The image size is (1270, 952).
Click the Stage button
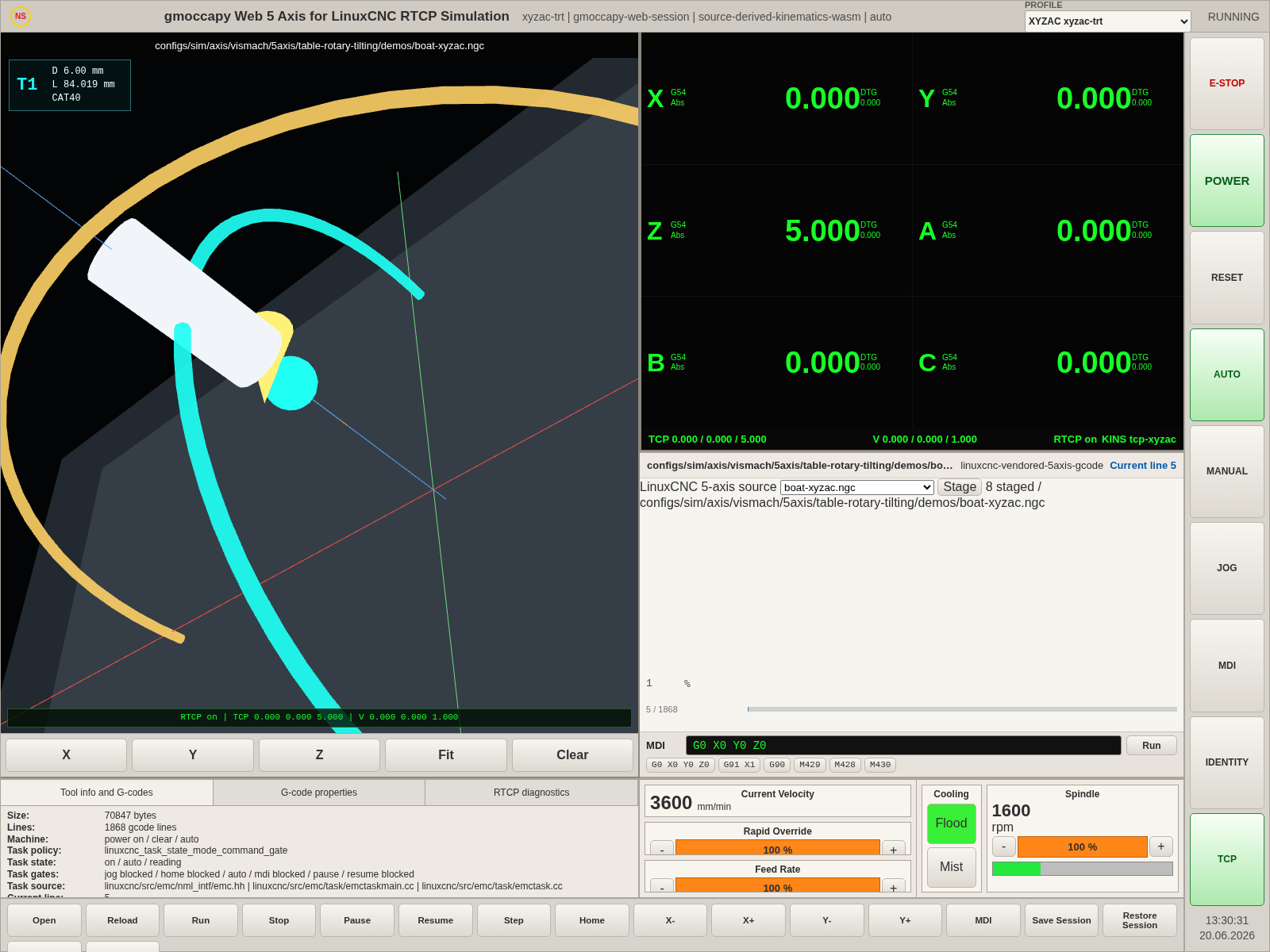[959, 487]
